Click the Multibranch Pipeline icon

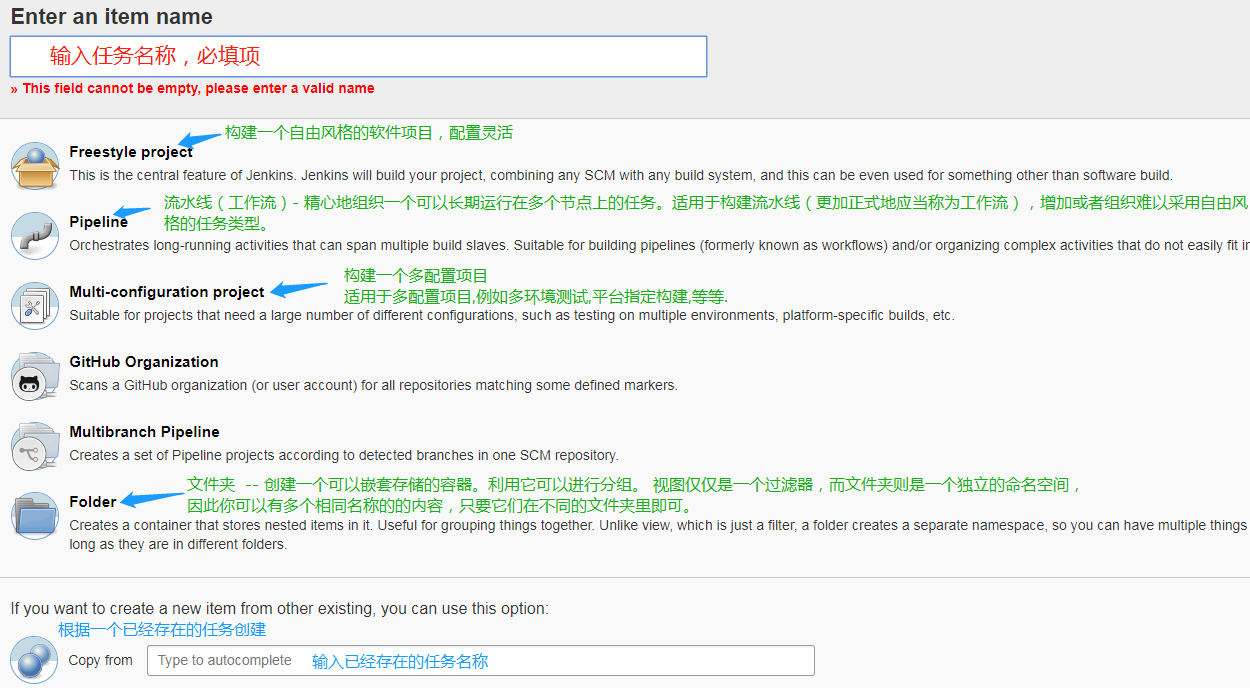click(x=35, y=446)
